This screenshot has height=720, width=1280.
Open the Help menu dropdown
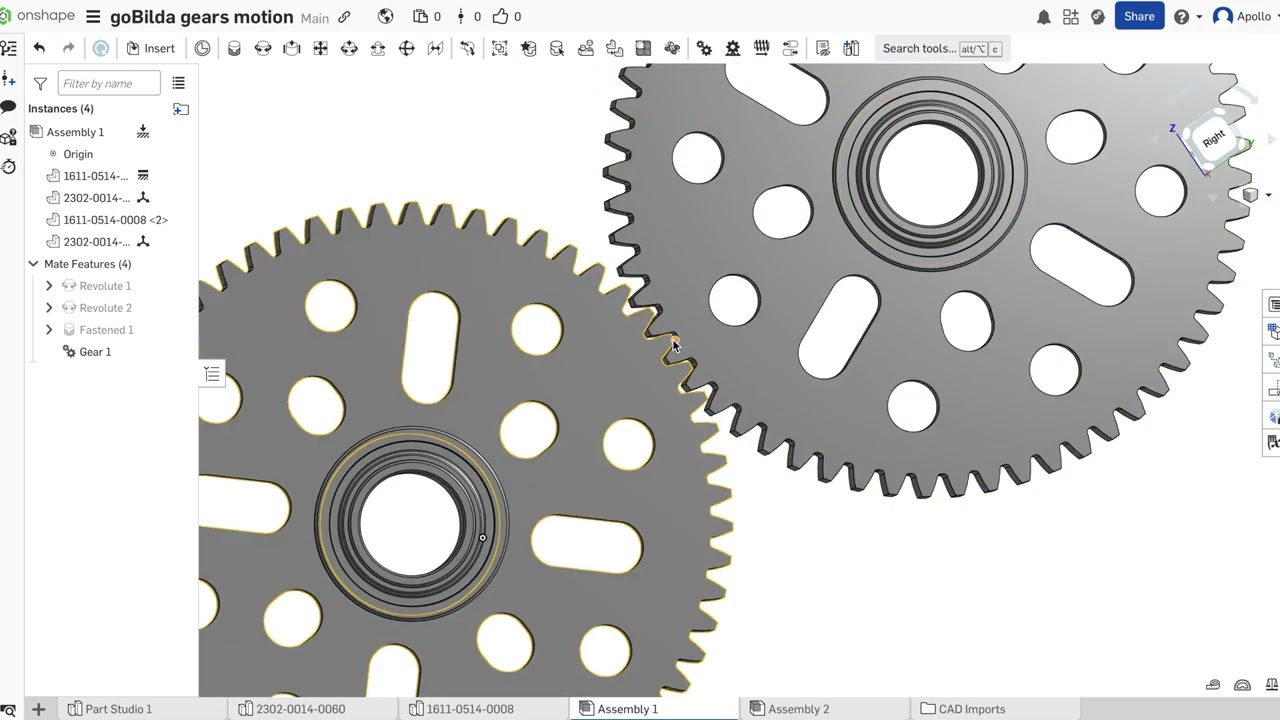tap(1187, 17)
